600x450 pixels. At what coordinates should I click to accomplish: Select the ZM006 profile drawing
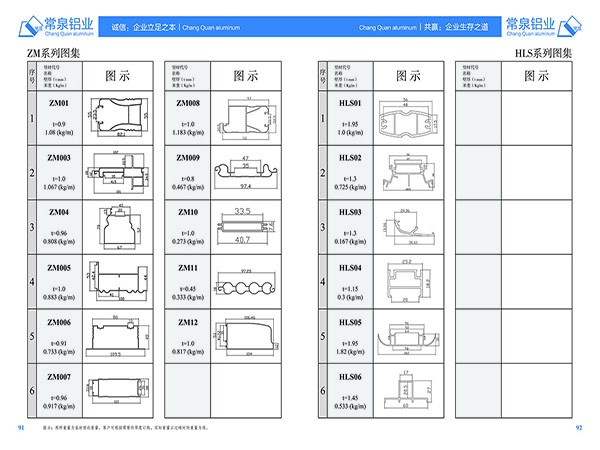point(117,336)
